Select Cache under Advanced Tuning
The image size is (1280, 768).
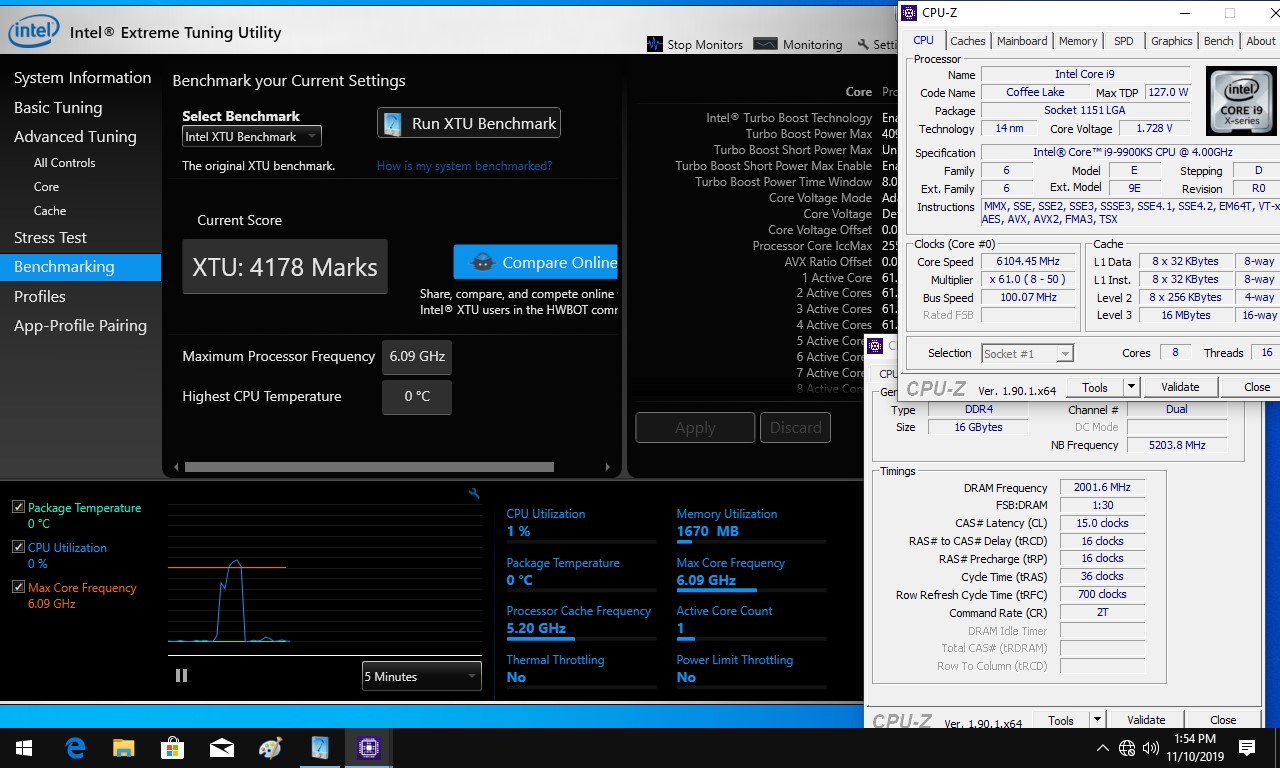pyautogui.click(x=50, y=211)
